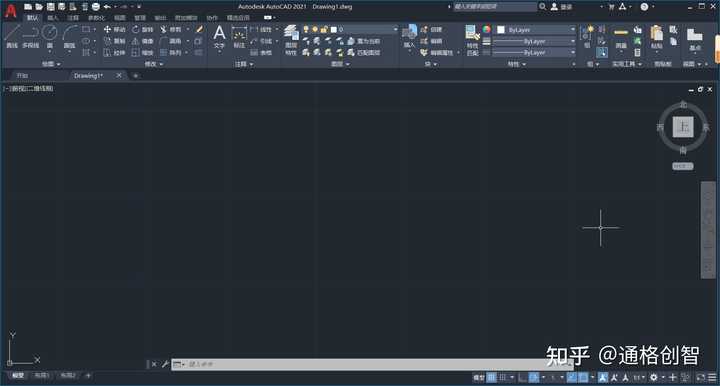This screenshot has height=386, width=720.
Task: Open the Default (默认) ribbon tab
Action: pos(32,18)
